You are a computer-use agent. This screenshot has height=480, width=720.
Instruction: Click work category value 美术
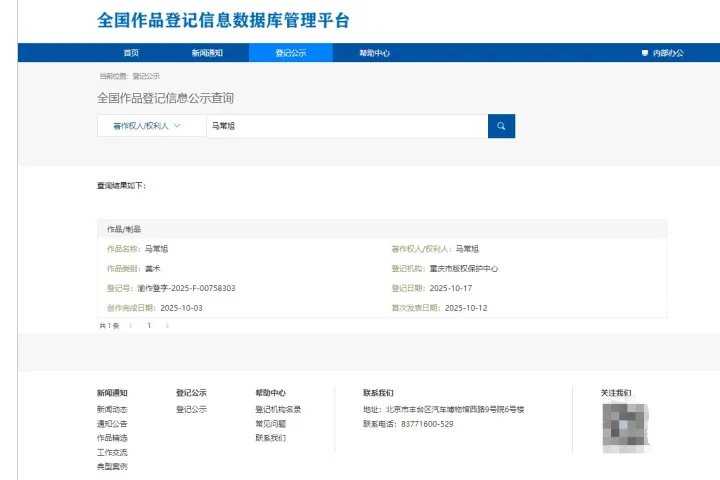[153, 269]
